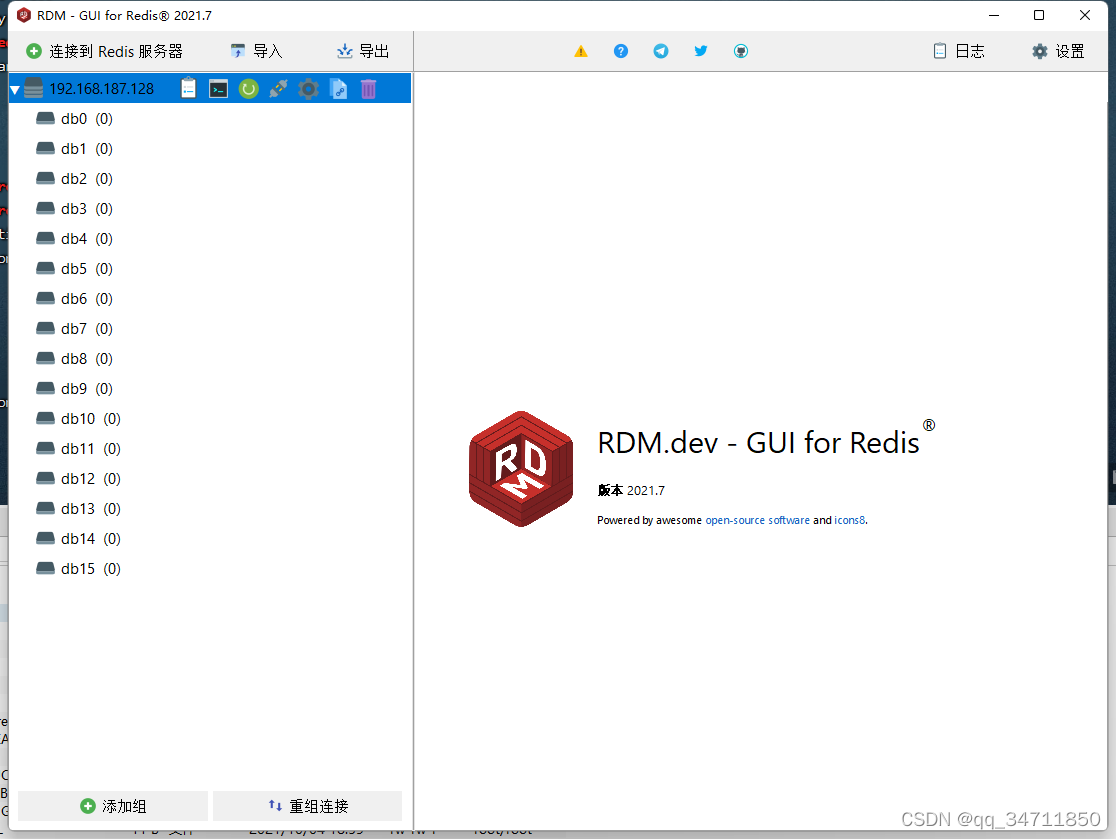Collapse the 192.168.187.128 server tree
The image size is (1116, 839).
tap(15, 88)
